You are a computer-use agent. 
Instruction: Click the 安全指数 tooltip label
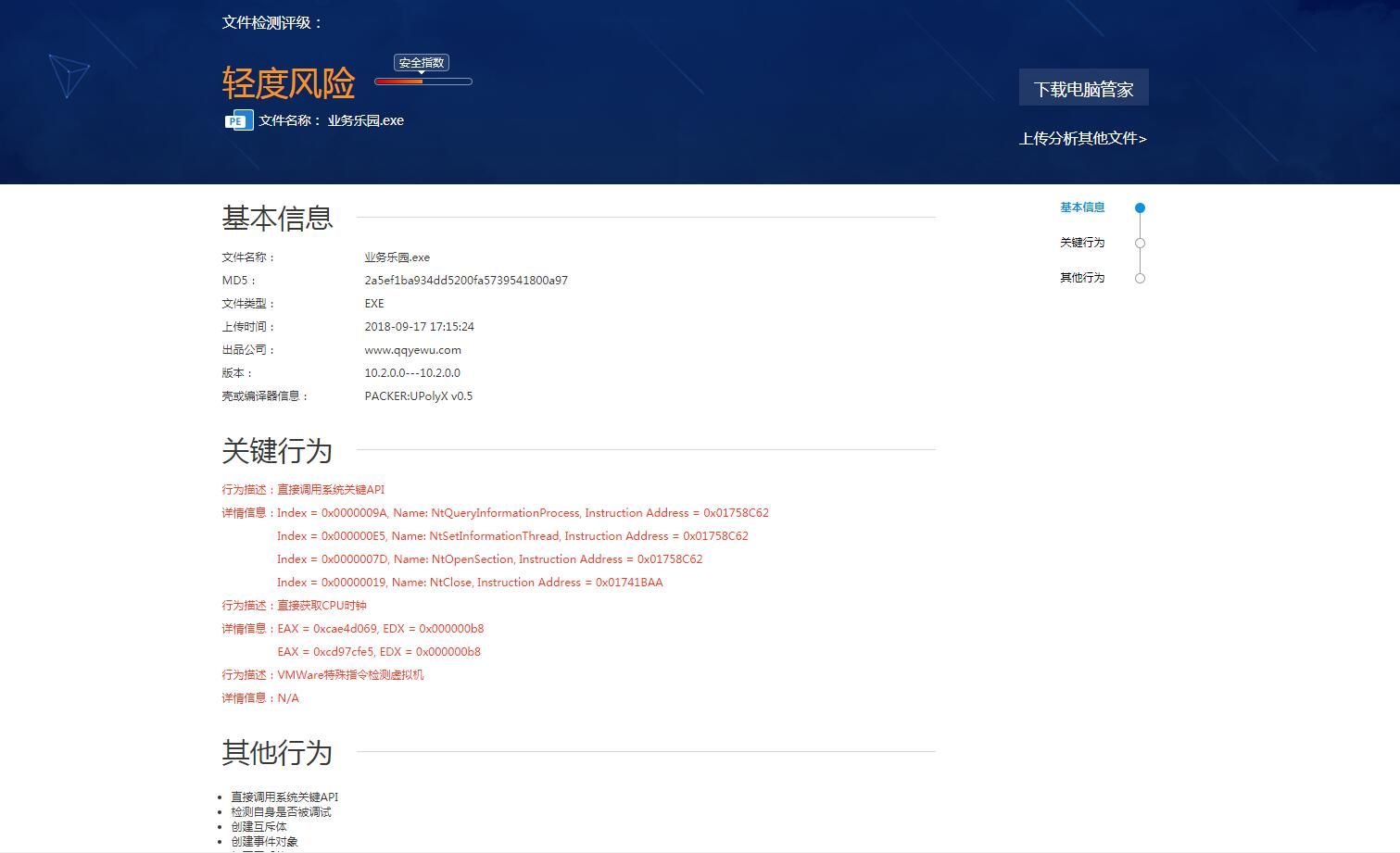[422, 63]
